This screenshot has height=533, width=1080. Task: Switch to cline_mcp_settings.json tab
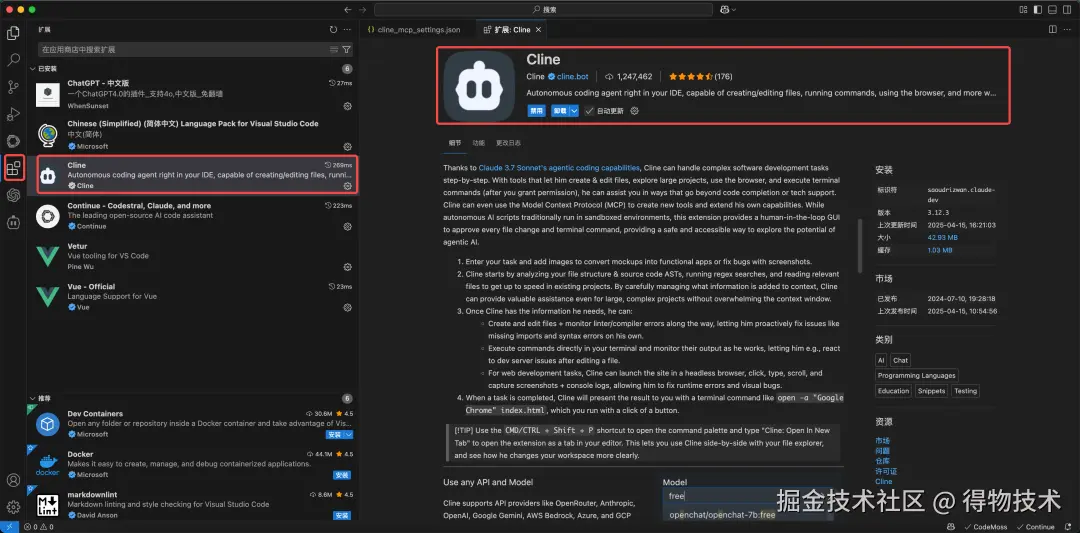point(413,30)
